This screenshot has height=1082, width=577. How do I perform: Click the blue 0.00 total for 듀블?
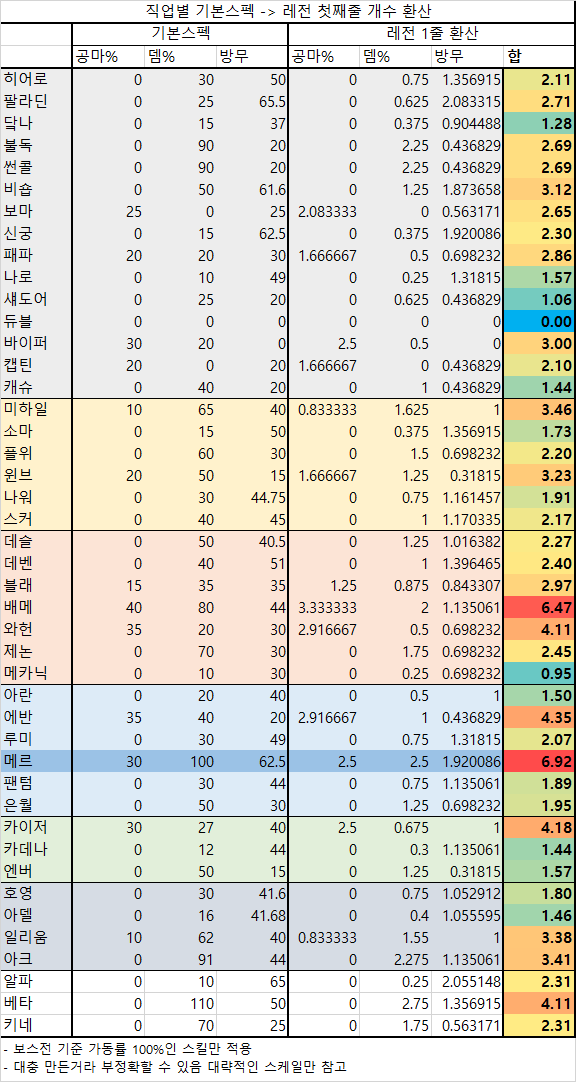point(539,322)
